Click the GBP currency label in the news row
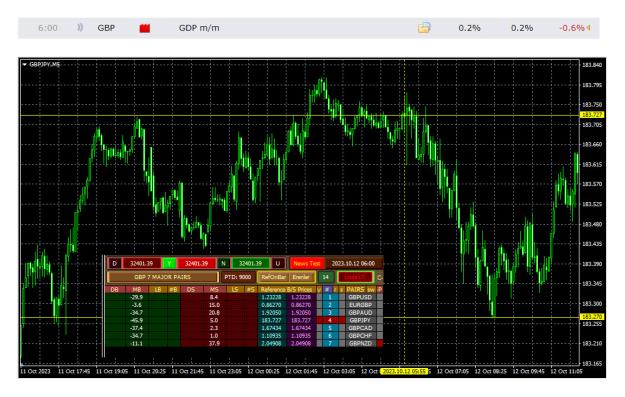 click(x=106, y=28)
